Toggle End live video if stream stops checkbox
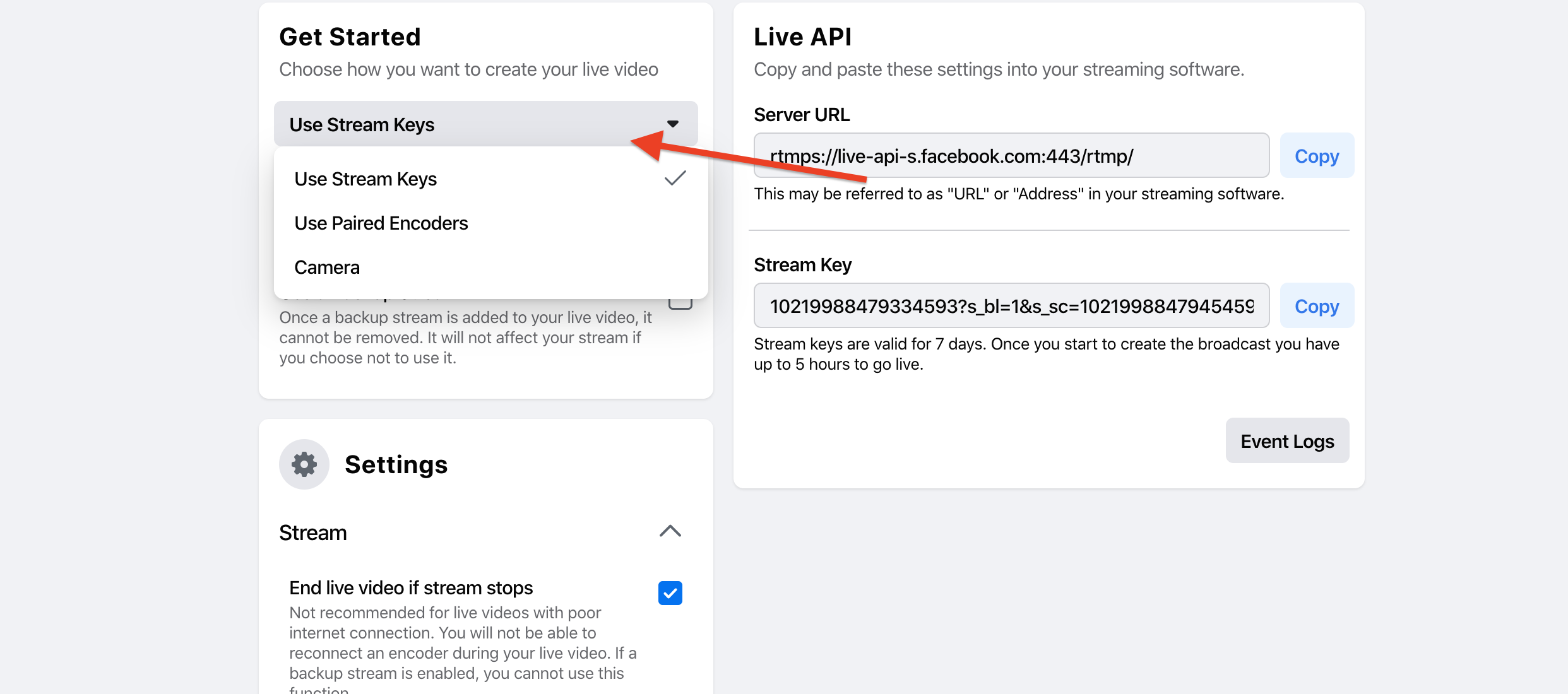The image size is (1568, 694). click(x=670, y=593)
